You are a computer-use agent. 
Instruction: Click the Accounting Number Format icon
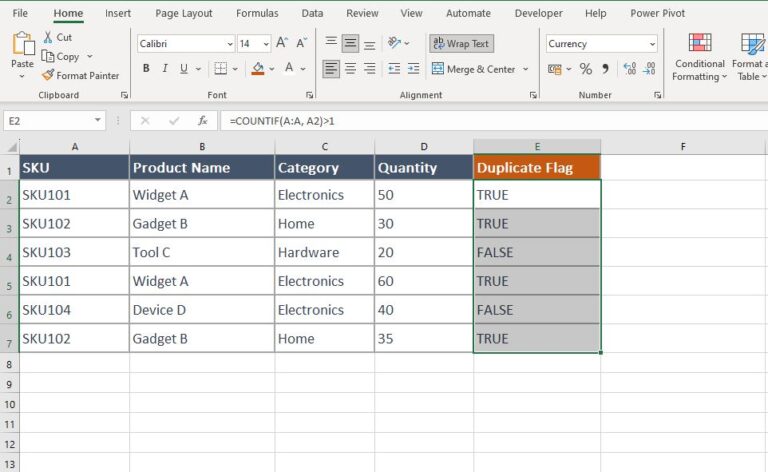pyautogui.click(x=554, y=69)
